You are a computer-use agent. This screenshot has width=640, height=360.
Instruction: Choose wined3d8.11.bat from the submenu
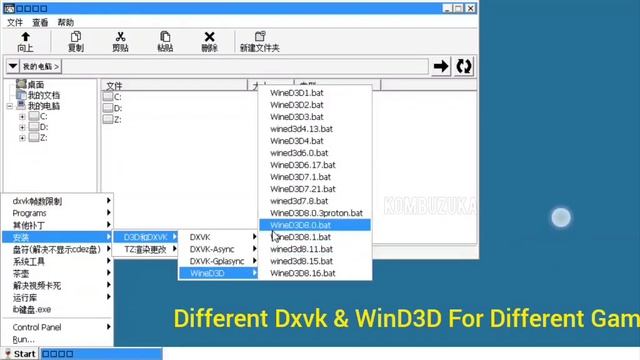tap(315, 249)
